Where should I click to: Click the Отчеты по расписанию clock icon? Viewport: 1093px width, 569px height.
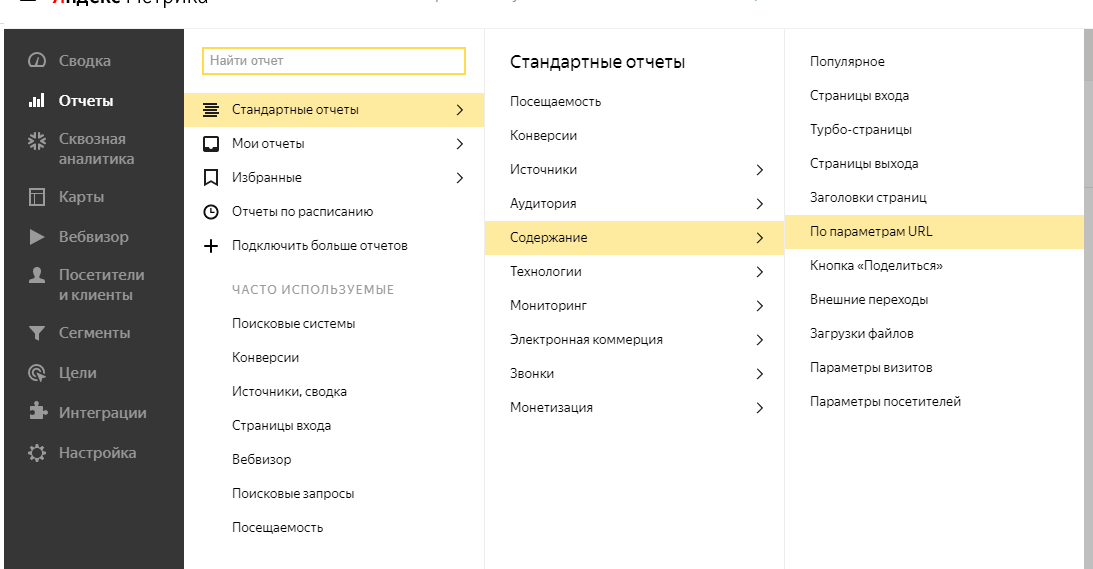point(211,212)
